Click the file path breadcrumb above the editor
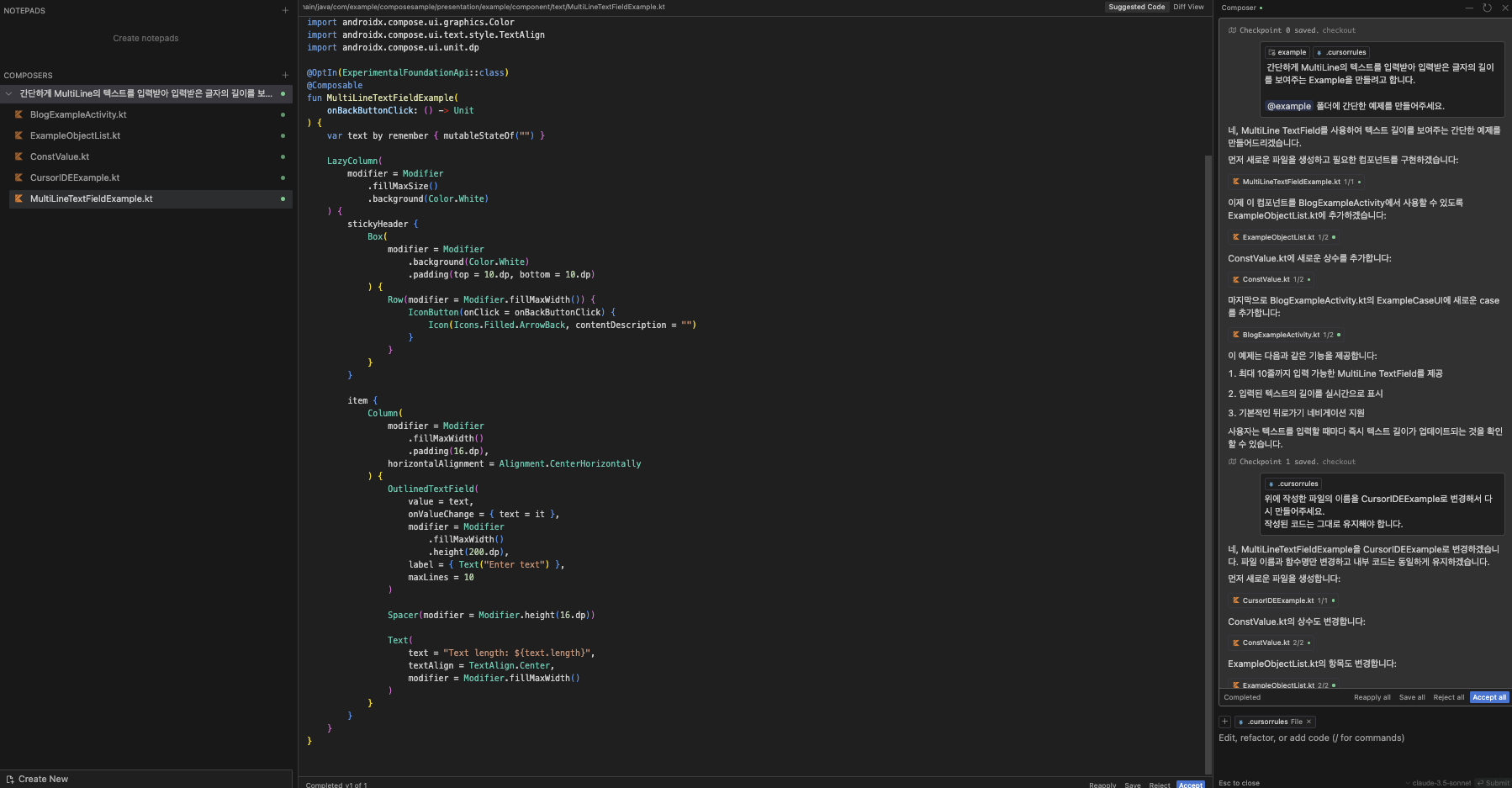 click(x=484, y=7)
